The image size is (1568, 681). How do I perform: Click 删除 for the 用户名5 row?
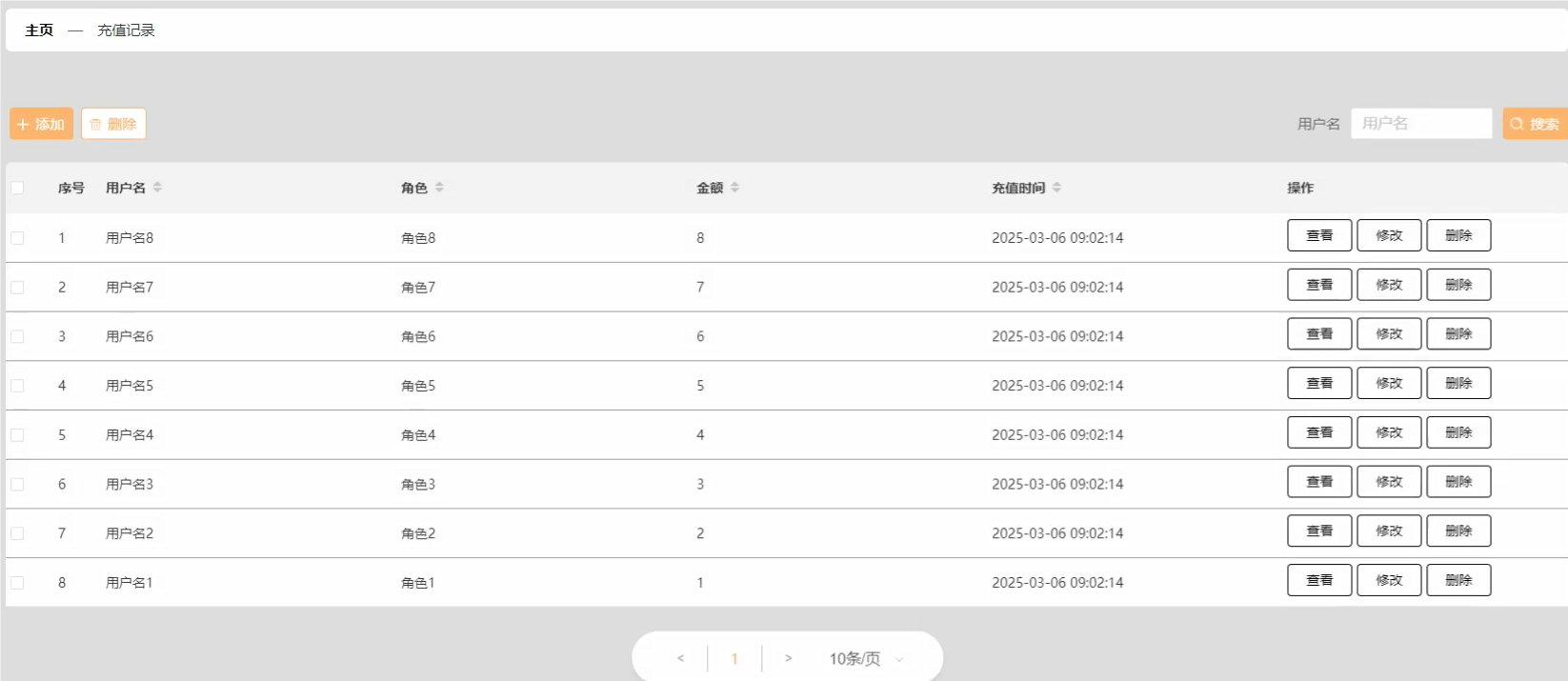1458,383
